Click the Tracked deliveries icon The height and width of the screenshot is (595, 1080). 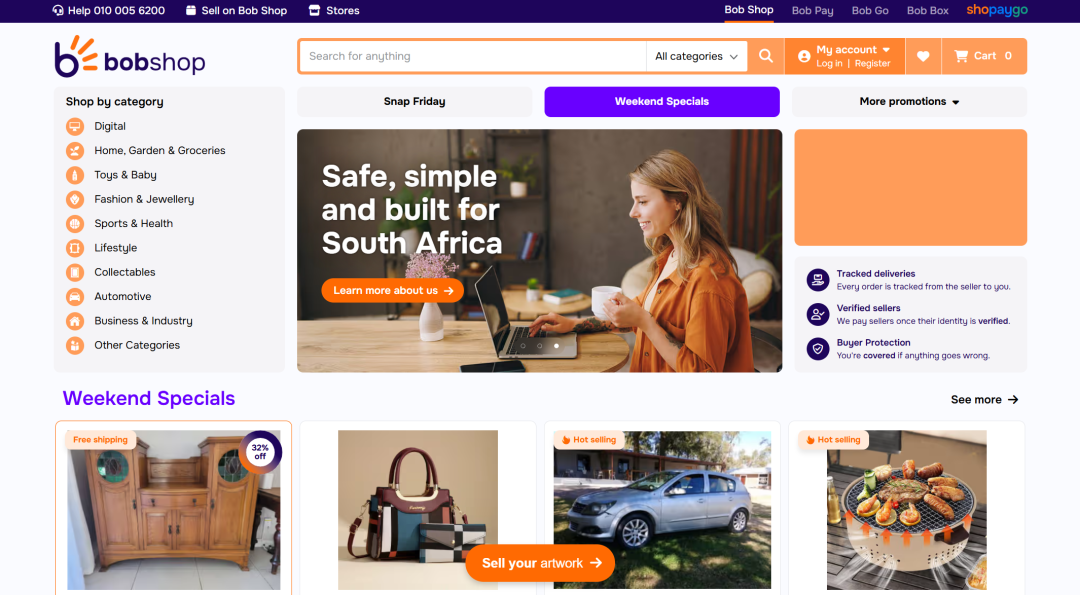[818, 280]
